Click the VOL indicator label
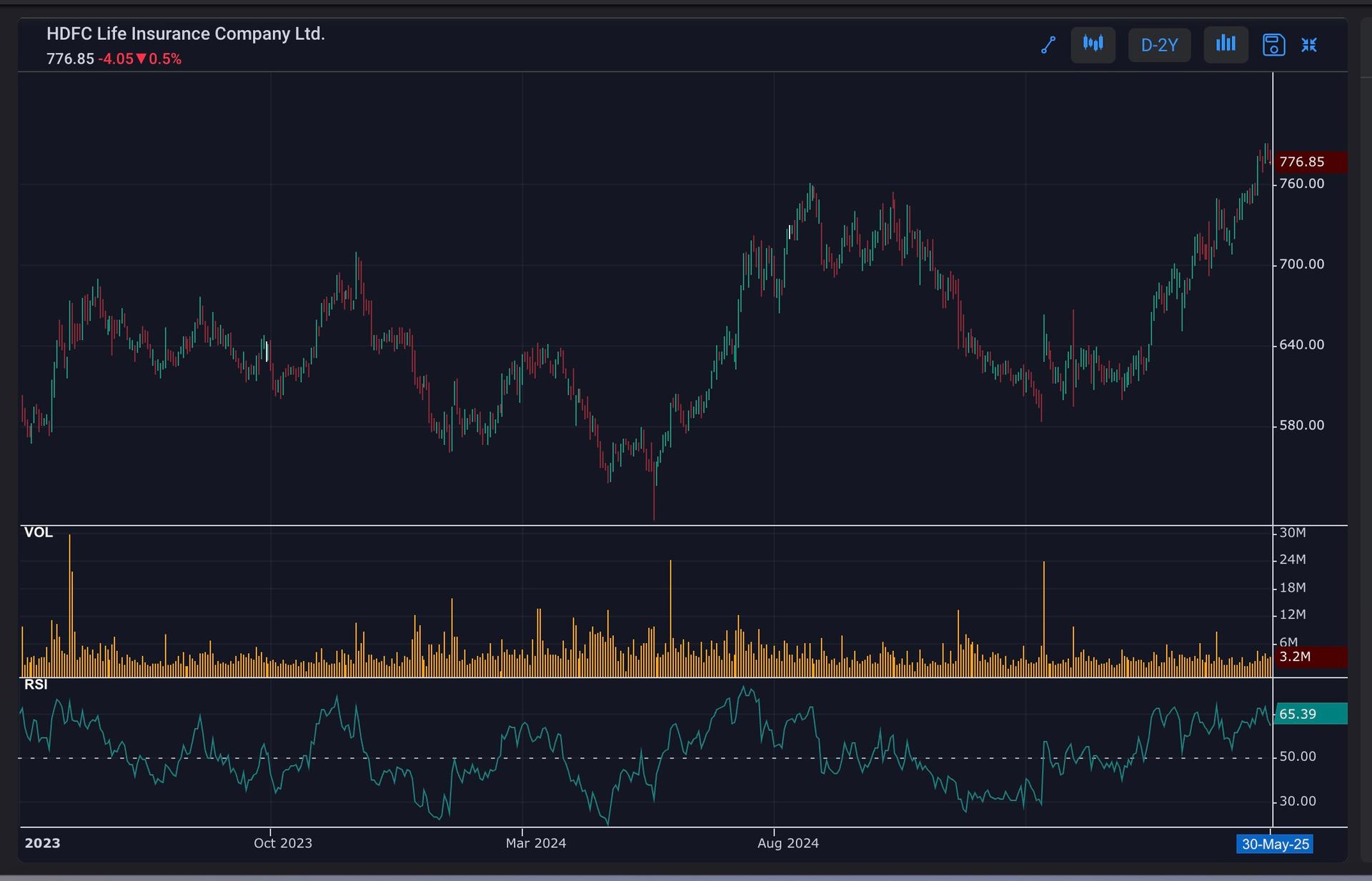This screenshot has height=881, width=1372. click(x=39, y=532)
